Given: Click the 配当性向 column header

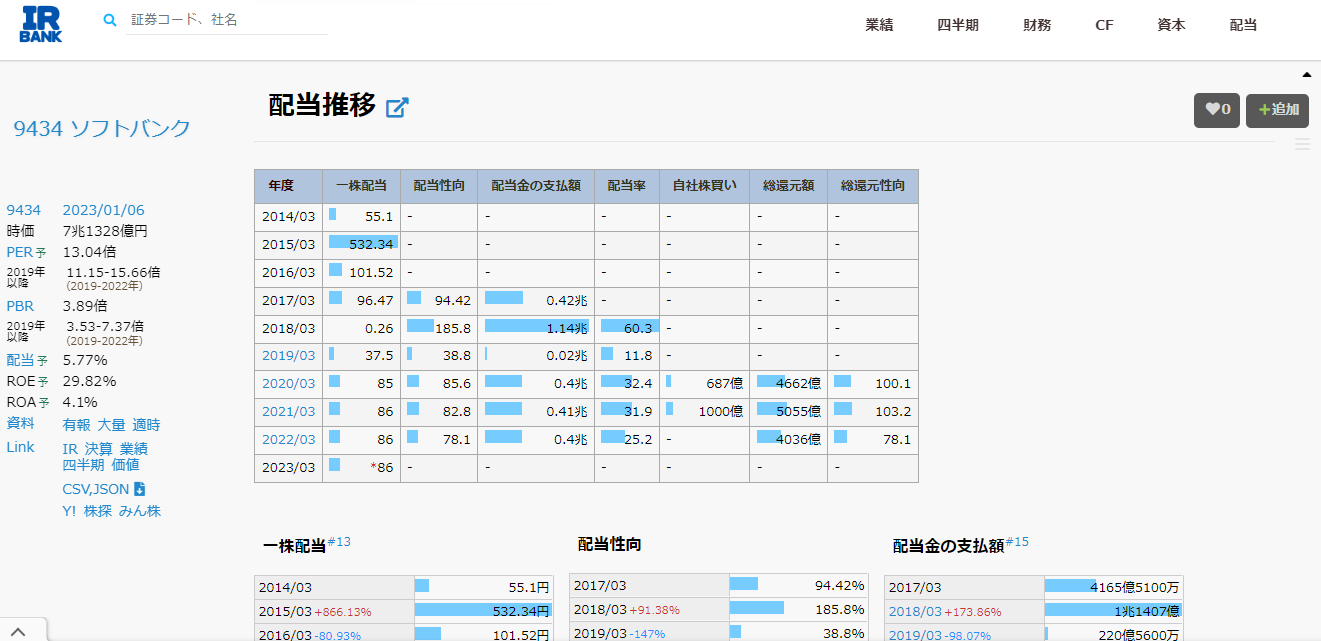Looking at the screenshot, I should point(439,186).
